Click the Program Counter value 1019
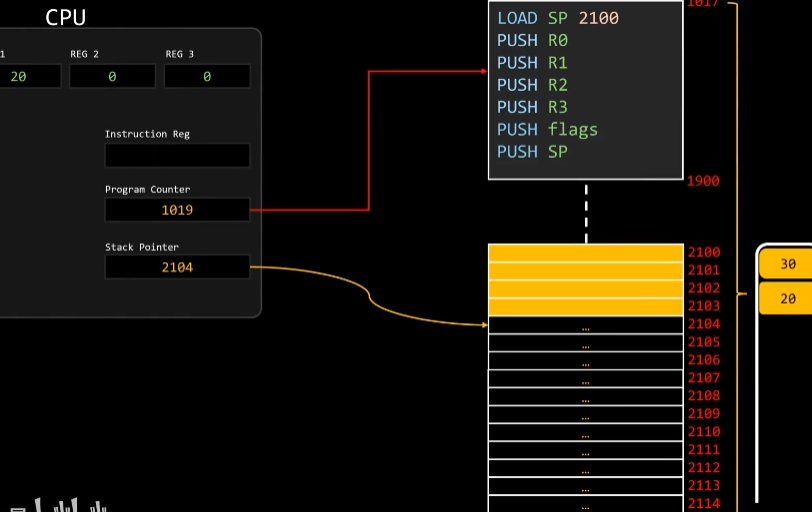 coord(177,210)
